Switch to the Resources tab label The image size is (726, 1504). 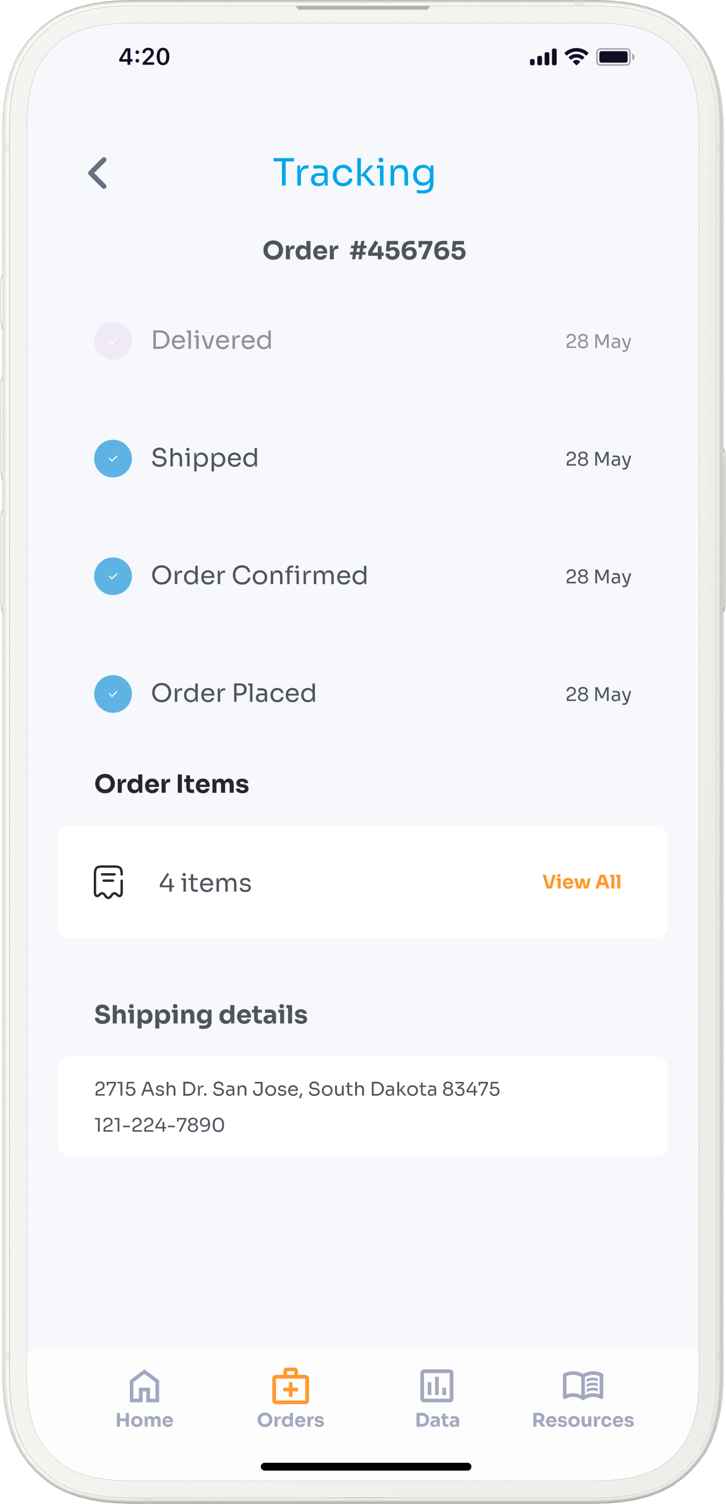pos(583,1420)
